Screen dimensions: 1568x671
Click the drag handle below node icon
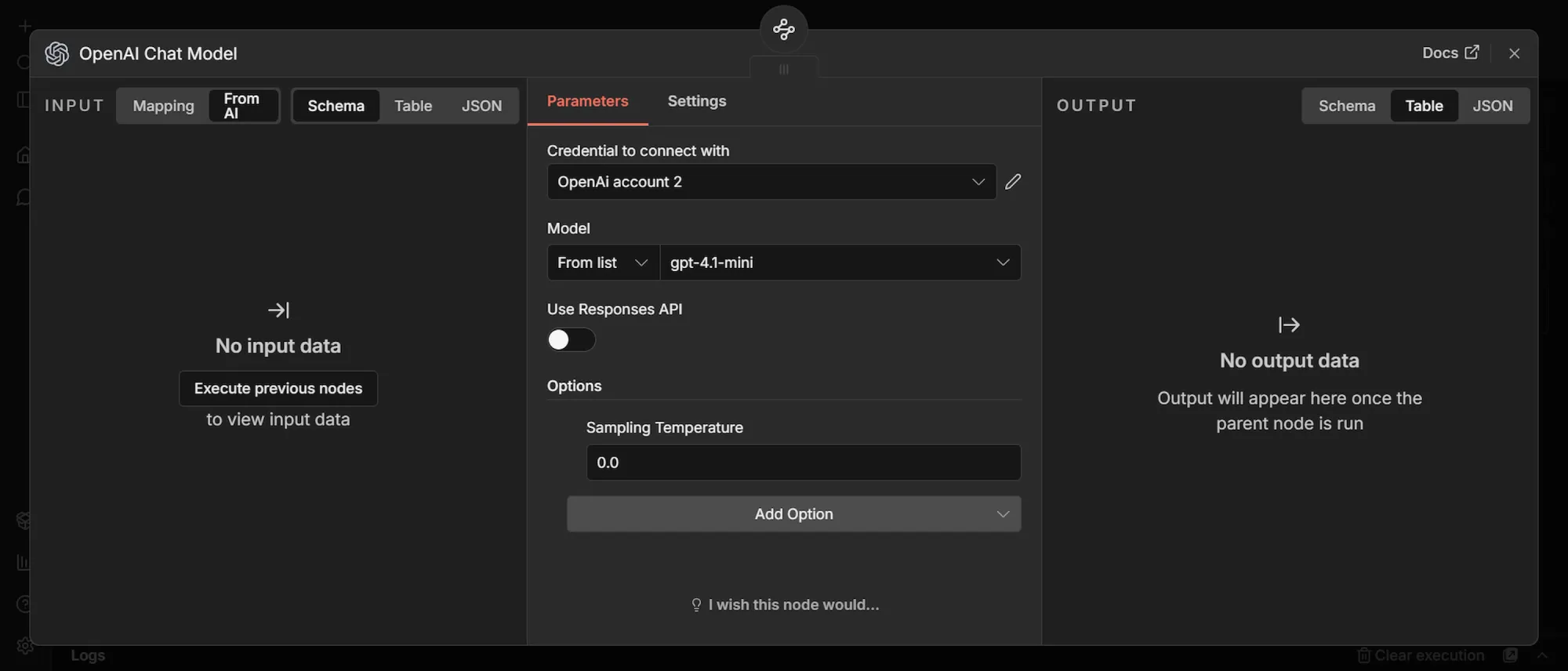(x=783, y=69)
